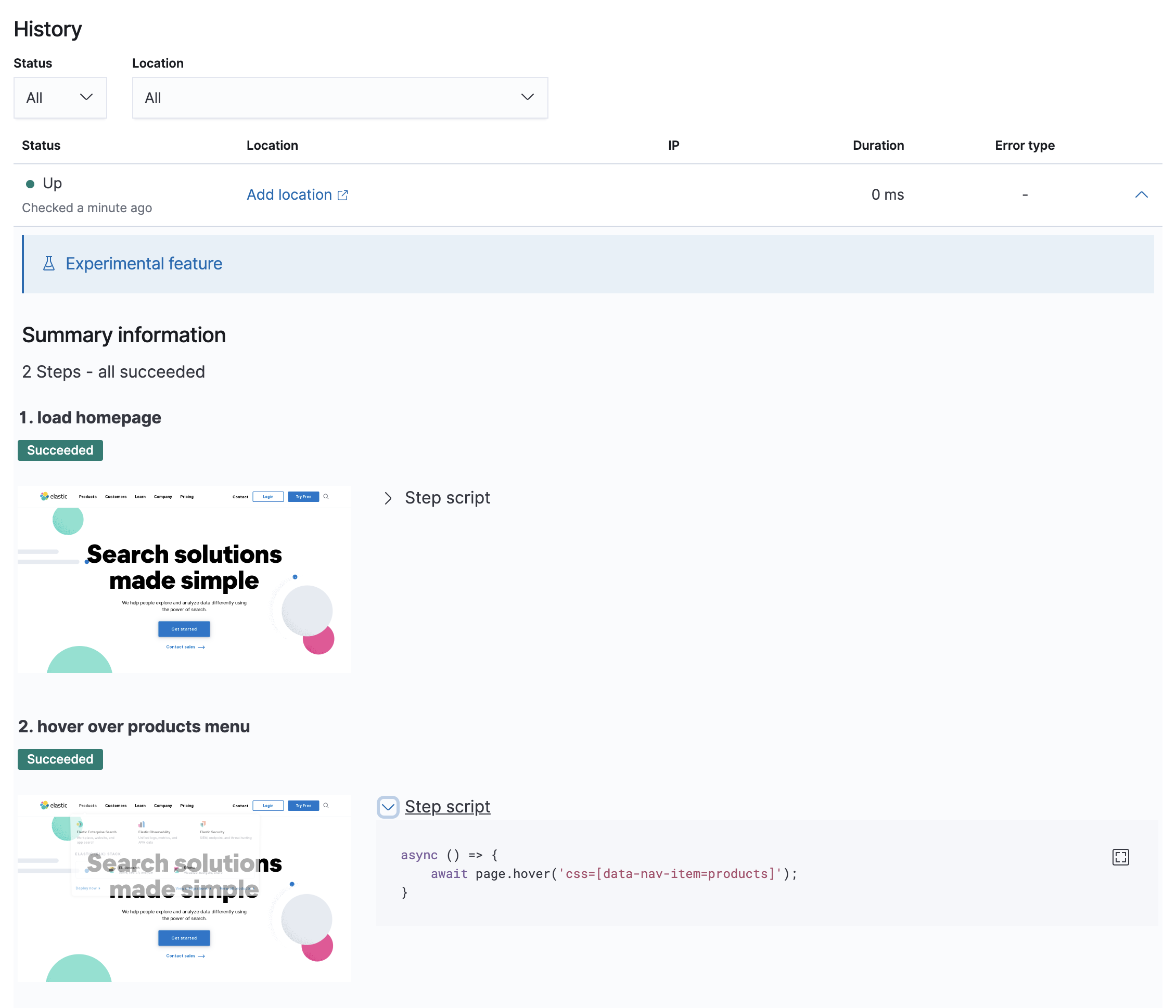Open the Status filter dropdown

[x=60, y=97]
